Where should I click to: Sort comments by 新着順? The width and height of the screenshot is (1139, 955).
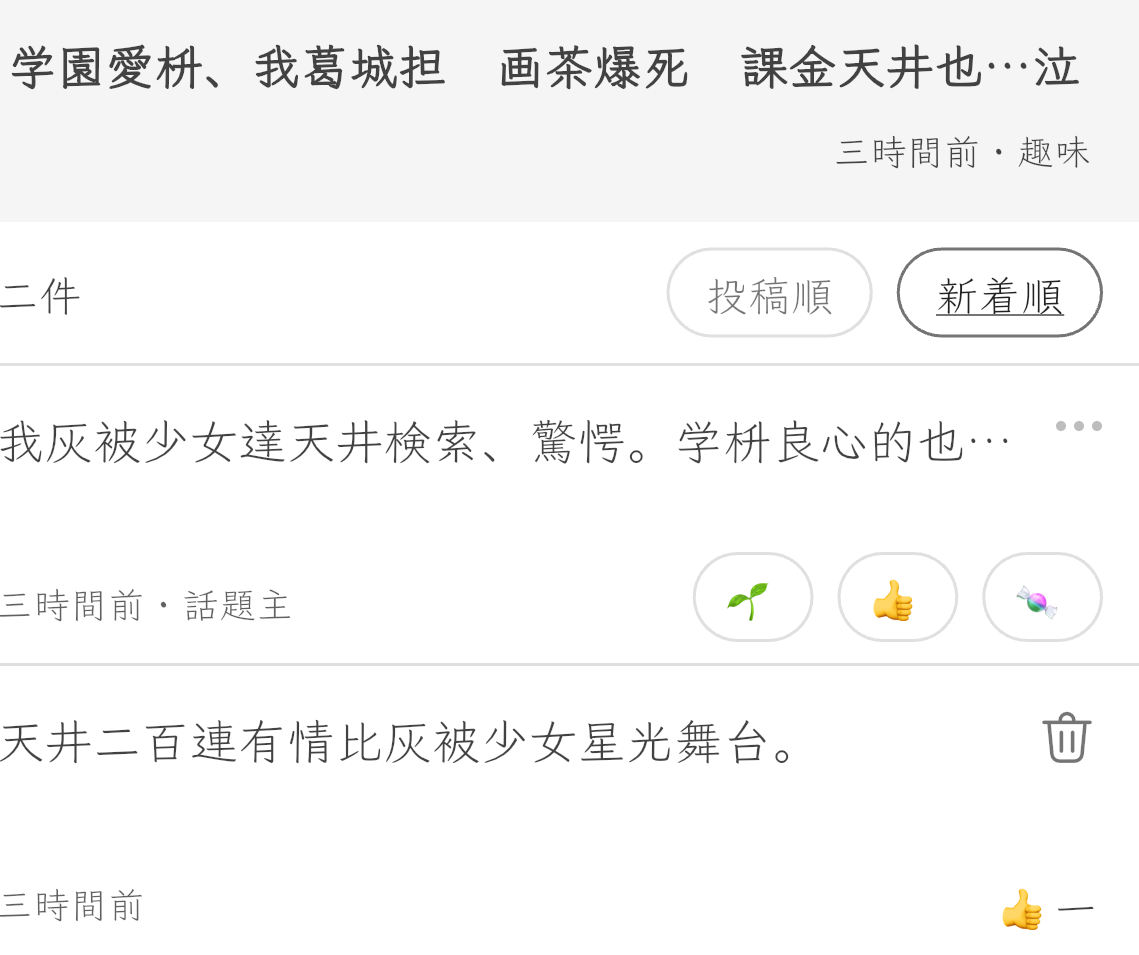[x=999, y=293]
